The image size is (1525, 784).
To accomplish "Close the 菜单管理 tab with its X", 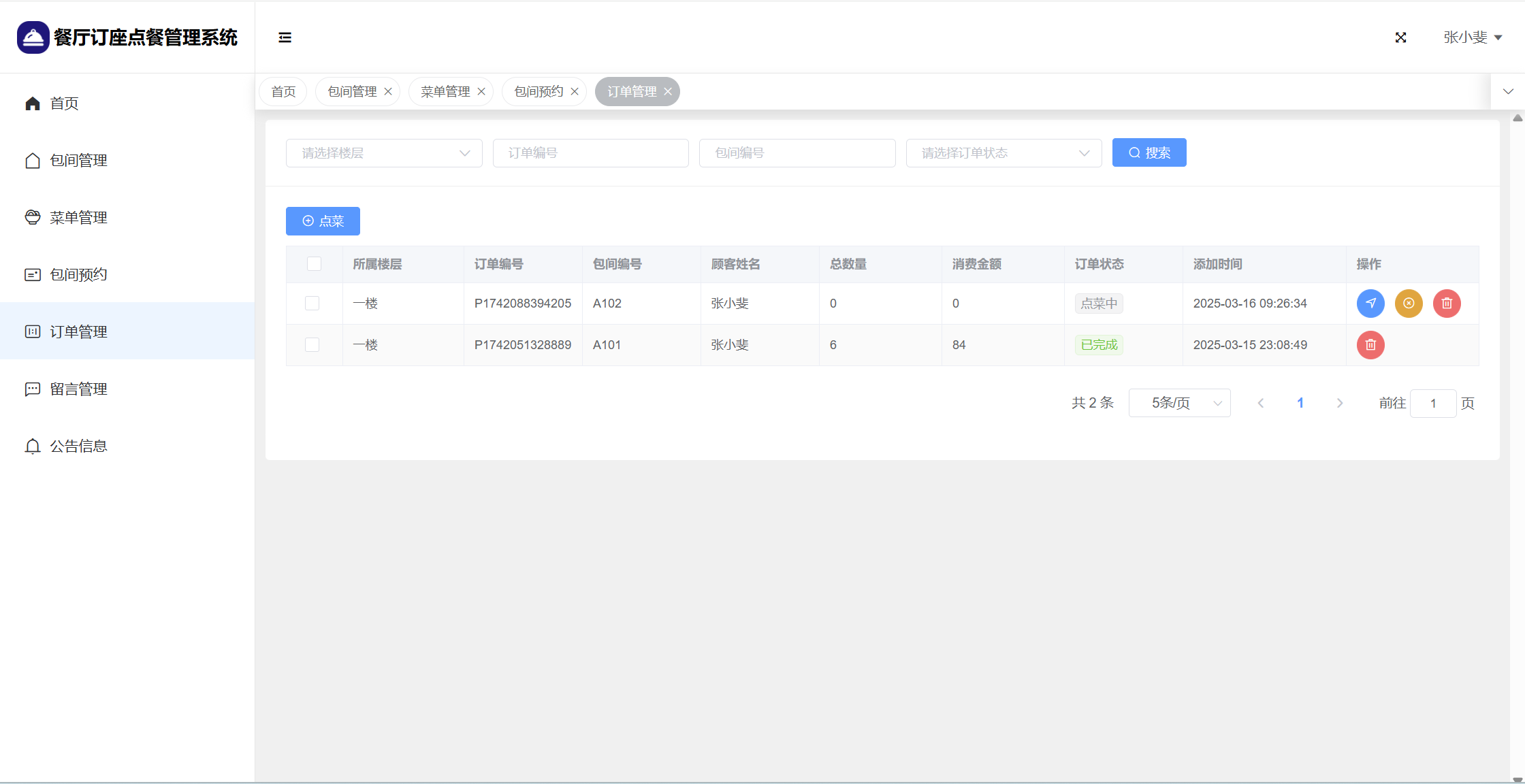I will click(x=481, y=92).
